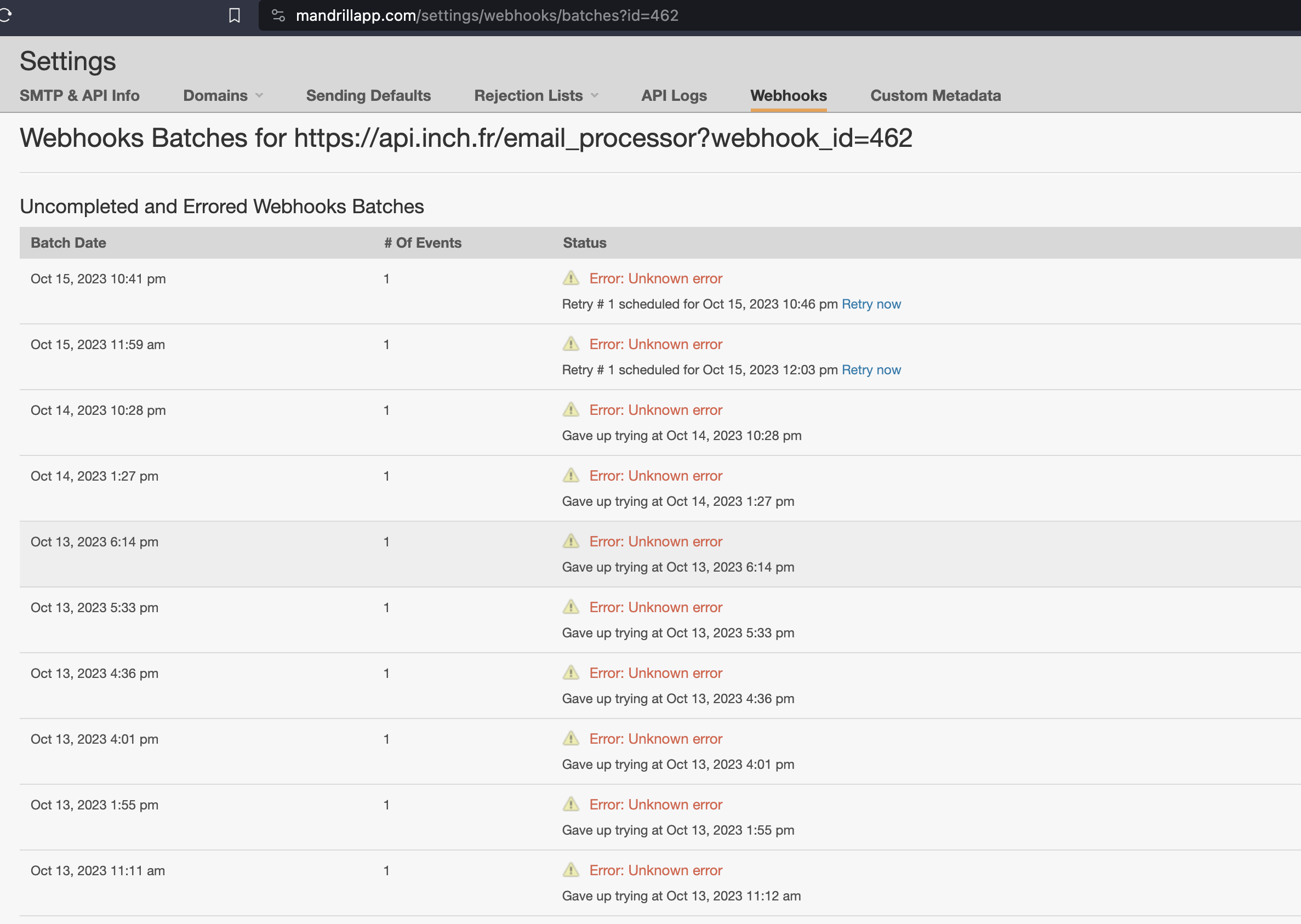Open the SMTP & API Info tab
Viewport: 1301px width, 924px height.
coord(79,95)
